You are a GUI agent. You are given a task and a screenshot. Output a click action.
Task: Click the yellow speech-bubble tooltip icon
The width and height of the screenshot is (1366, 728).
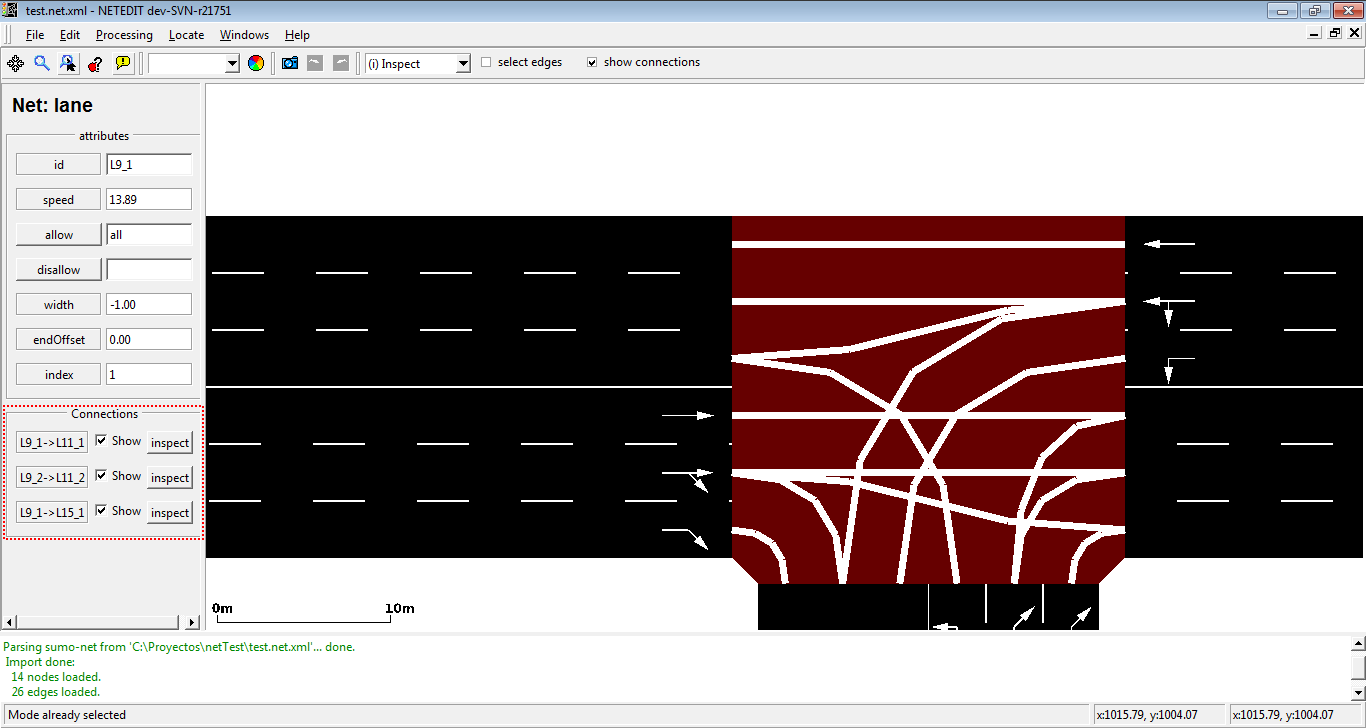tap(122, 63)
